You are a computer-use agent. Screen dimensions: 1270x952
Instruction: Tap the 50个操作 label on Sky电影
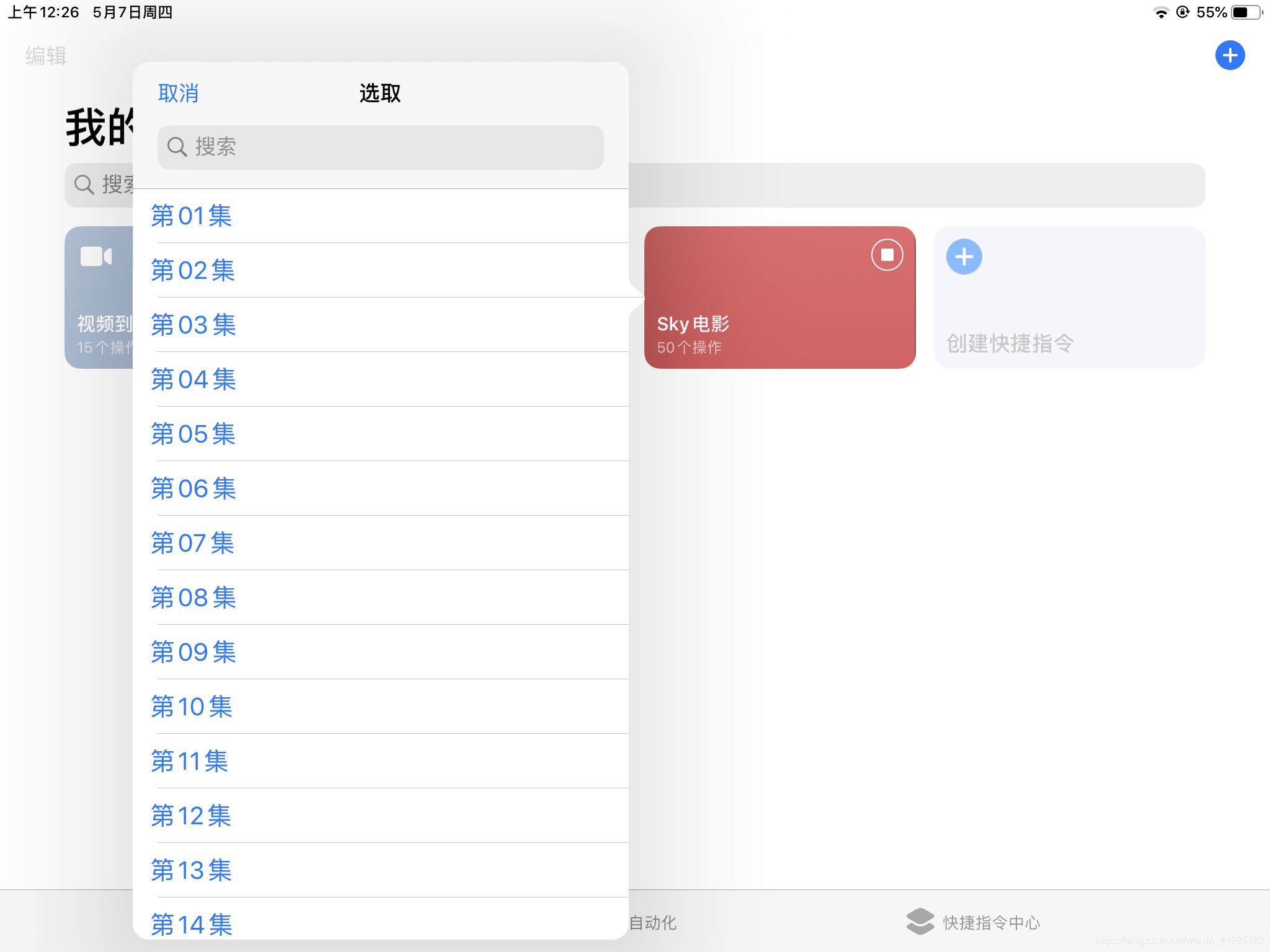point(689,348)
